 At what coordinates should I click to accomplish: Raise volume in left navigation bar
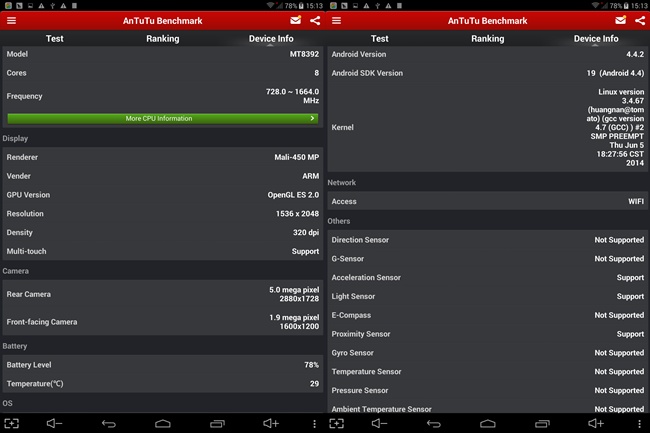pos(271,423)
